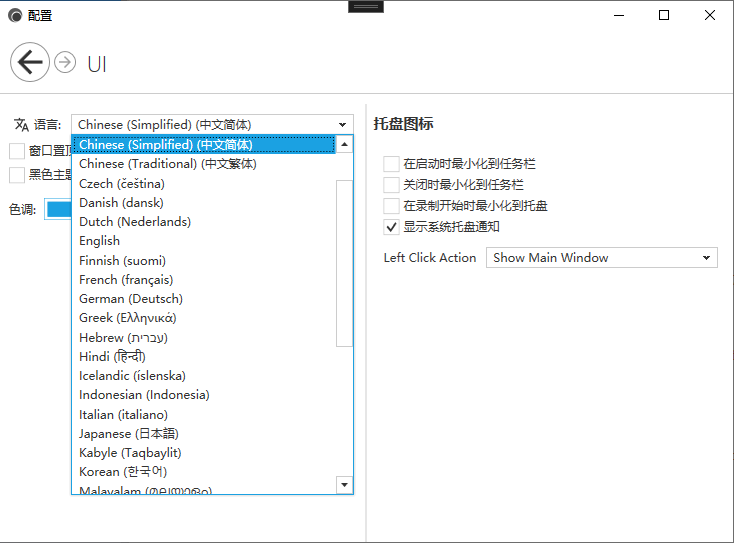Screen dimensions: 734x543
Task: Enable 在启动时最小化到任务栏 checkbox
Action: [x=392, y=164]
